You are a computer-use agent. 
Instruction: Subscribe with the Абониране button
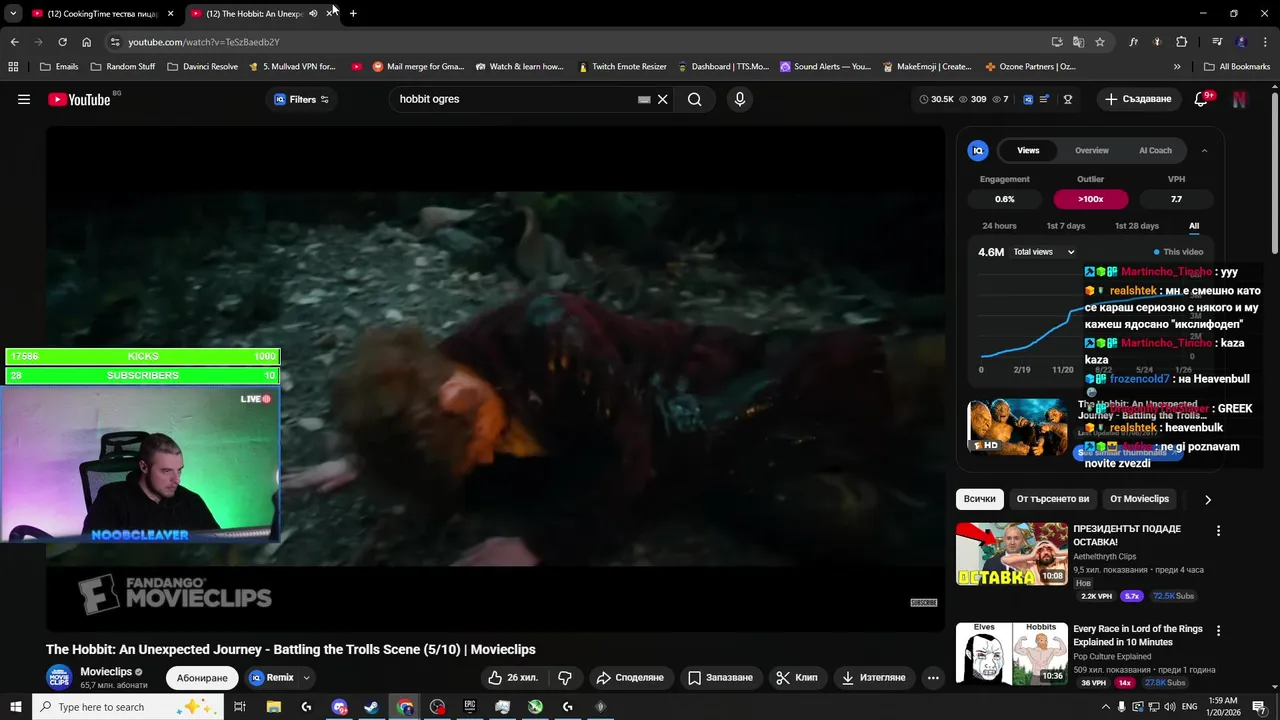(x=202, y=677)
